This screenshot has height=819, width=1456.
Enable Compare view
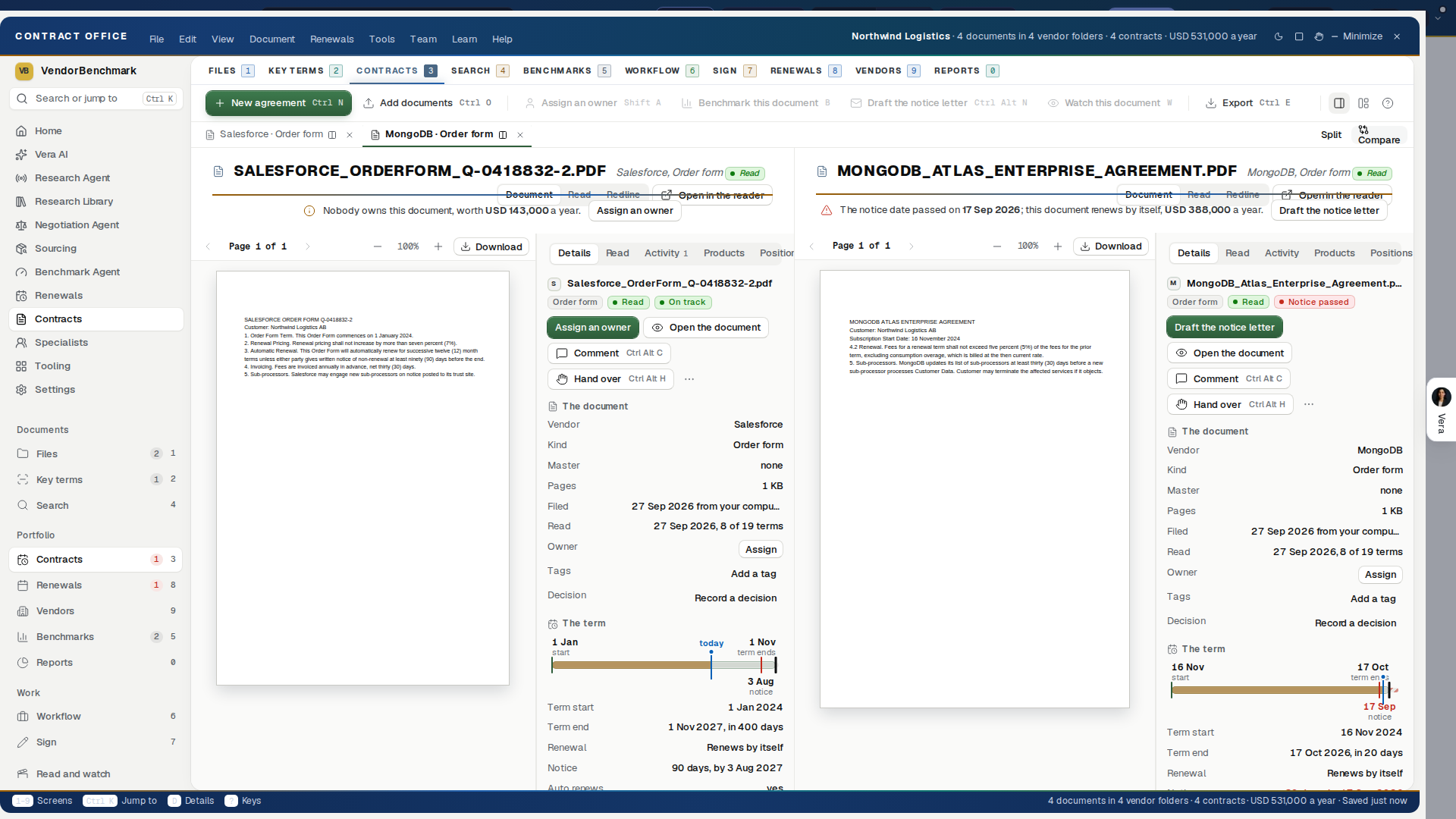tap(1379, 135)
